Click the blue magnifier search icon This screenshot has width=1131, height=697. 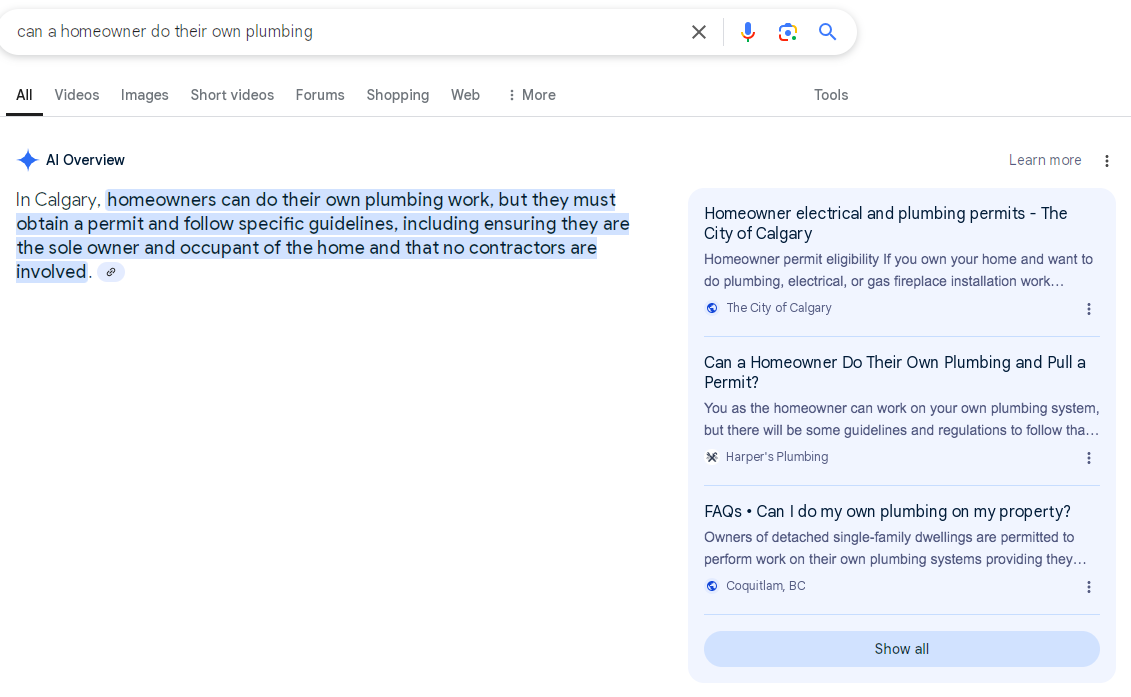(827, 32)
